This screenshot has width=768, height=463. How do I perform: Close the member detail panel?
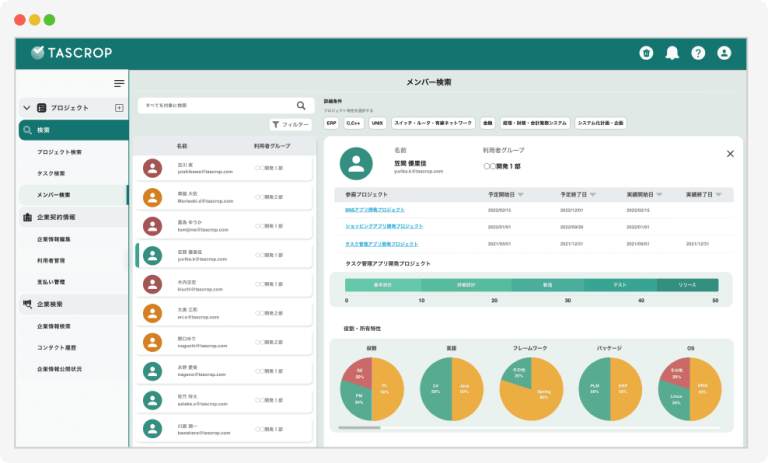click(x=730, y=153)
